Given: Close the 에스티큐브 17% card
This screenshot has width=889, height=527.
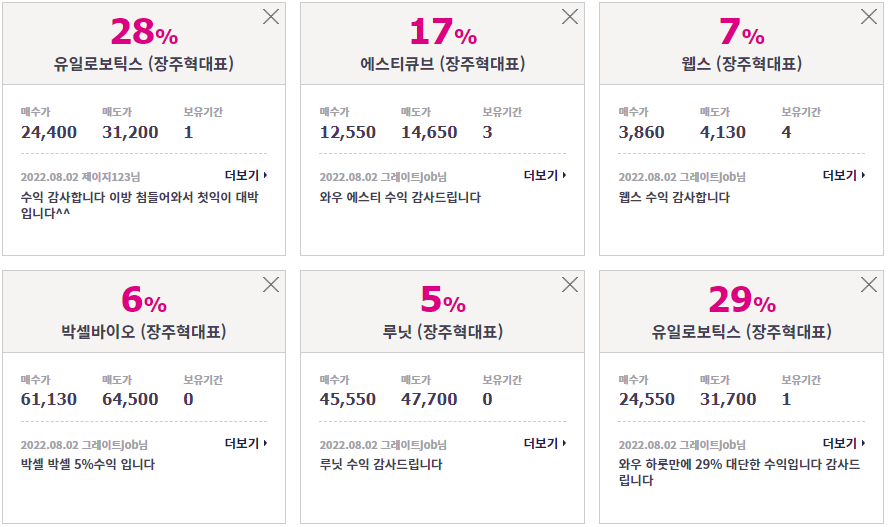Looking at the screenshot, I should (x=570, y=17).
